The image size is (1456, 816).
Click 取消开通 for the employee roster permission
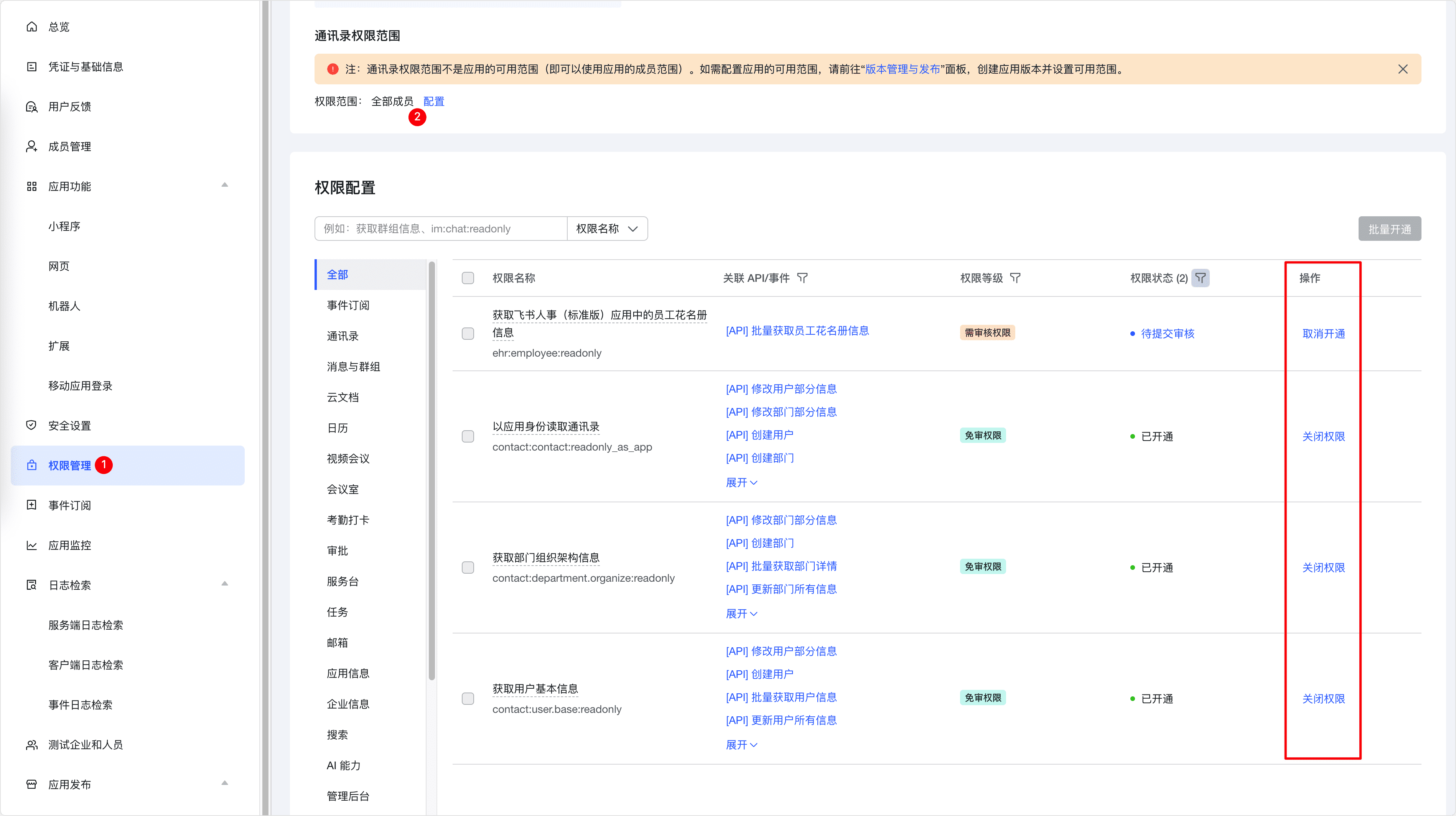(1324, 333)
